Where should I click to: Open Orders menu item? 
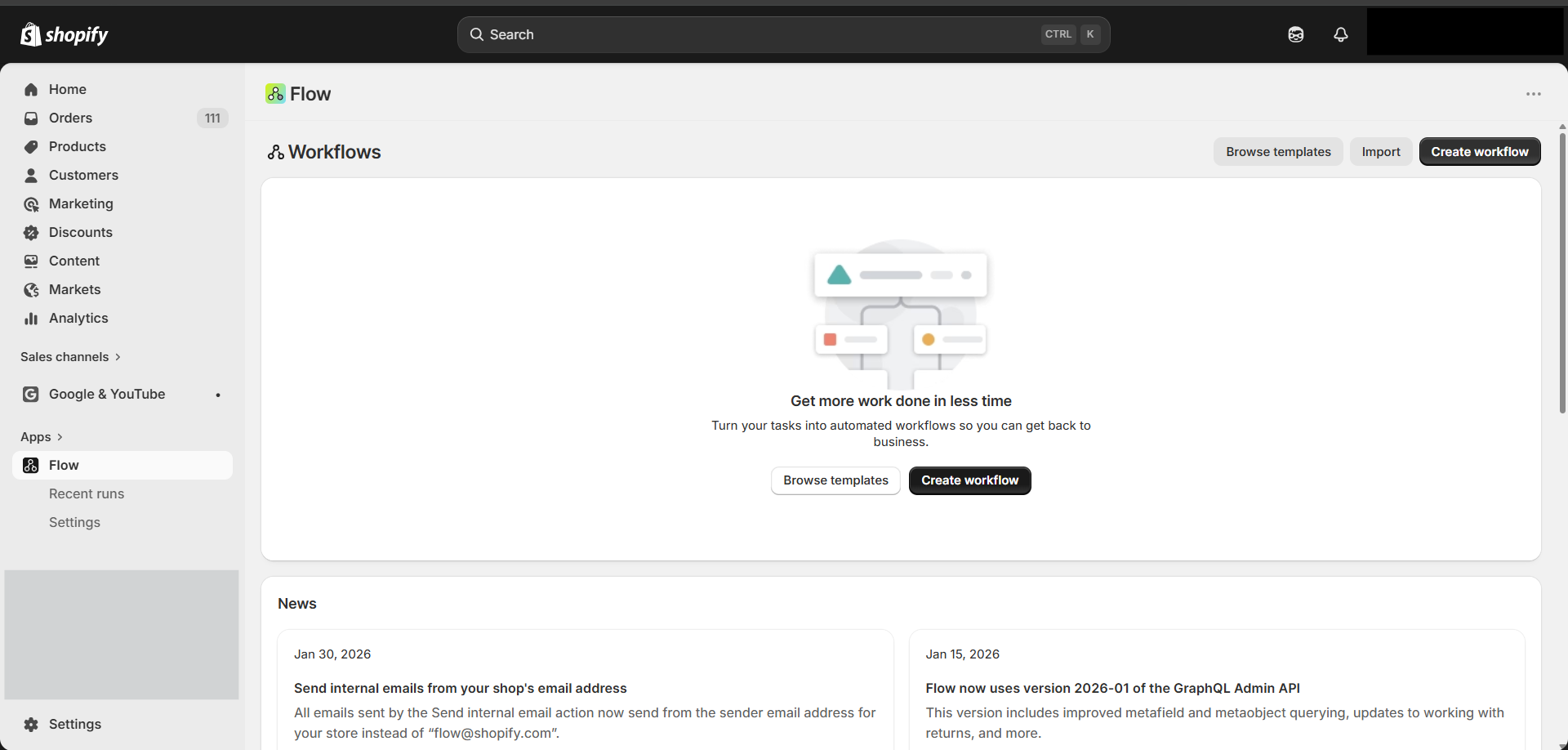(122, 118)
